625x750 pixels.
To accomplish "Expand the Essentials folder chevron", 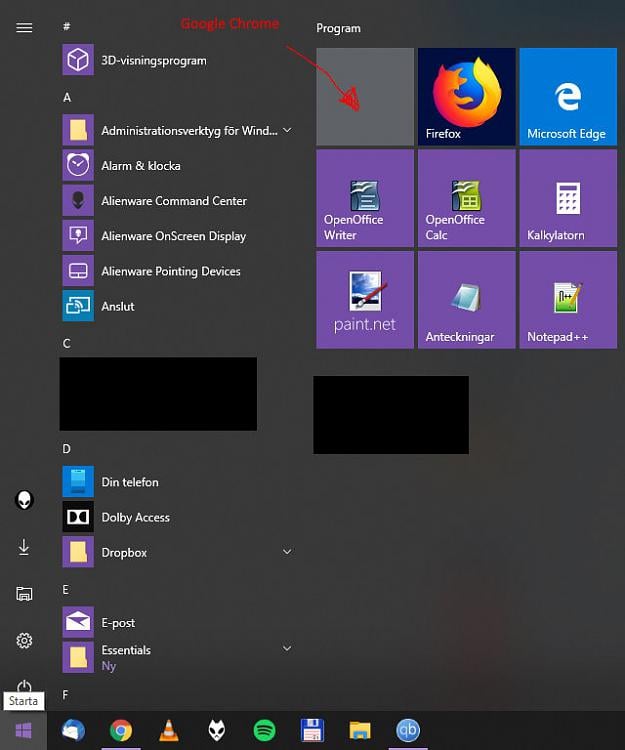I will pyautogui.click(x=287, y=649).
